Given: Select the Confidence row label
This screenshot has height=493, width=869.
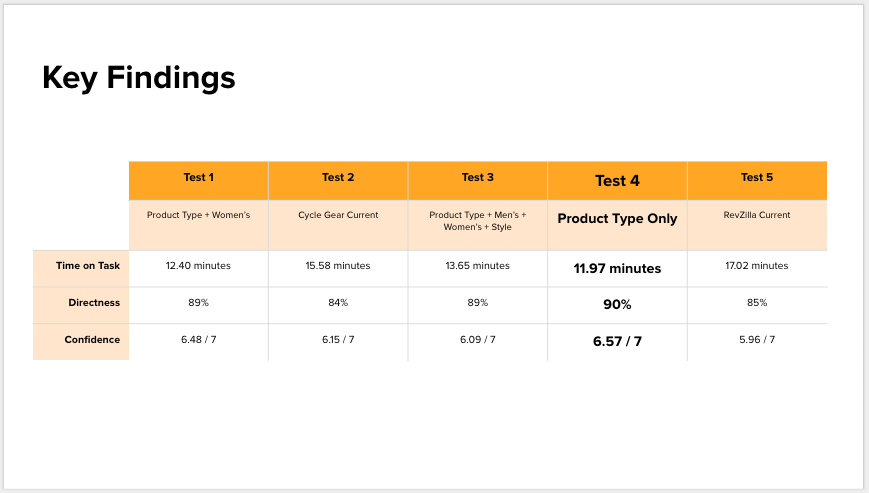Looking at the screenshot, I should click(x=92, y=340).
